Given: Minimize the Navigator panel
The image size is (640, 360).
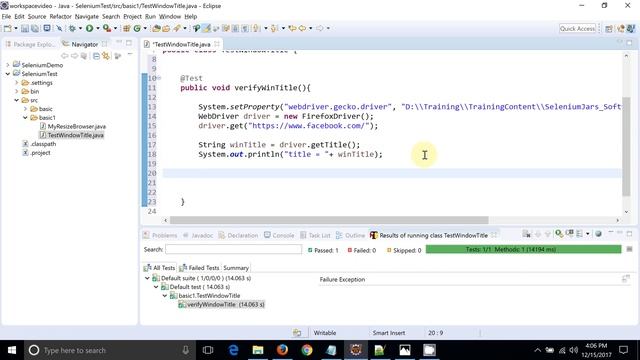Looking at the screenshot, I should [x=119, y=42].
